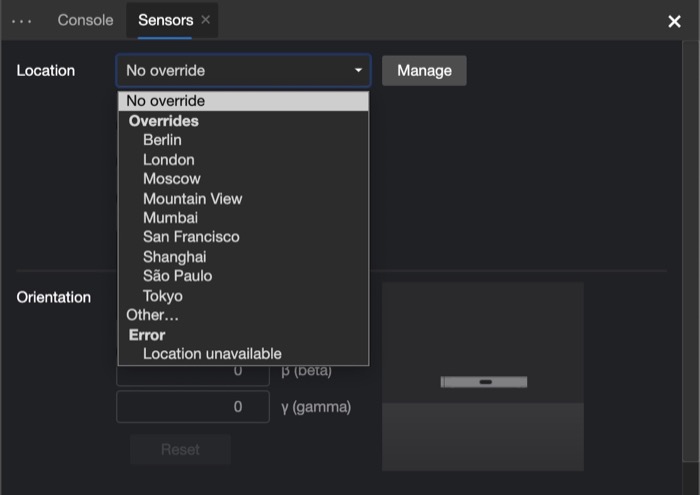
Task: Set location override to Shanghai
Action: pos(174,257)
